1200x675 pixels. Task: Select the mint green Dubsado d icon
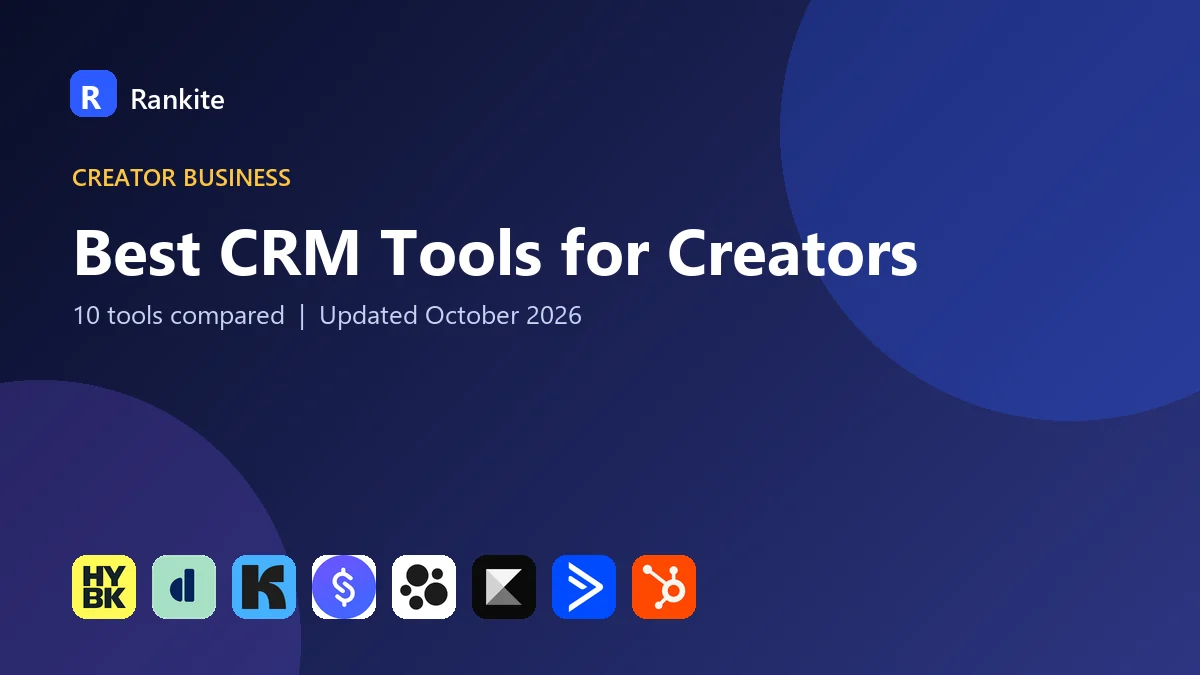click(184, 587)
